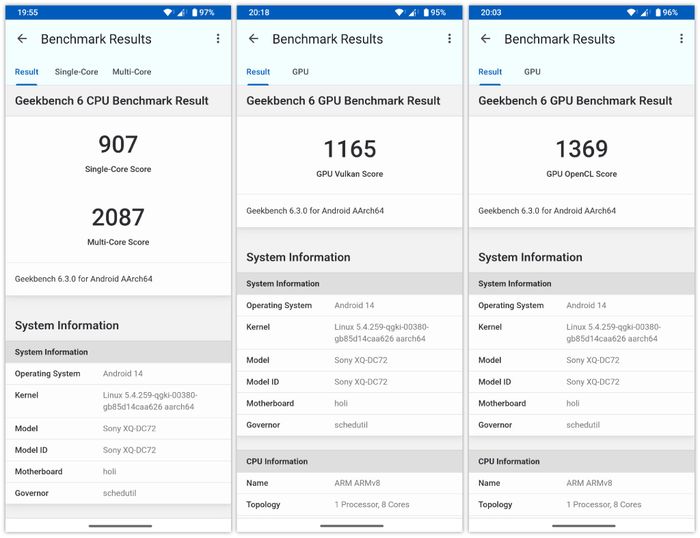
Task: Tap Model row Sony XQ-DC72 in CPU screen
Action: pyautogui.click(x=118, y=429)
